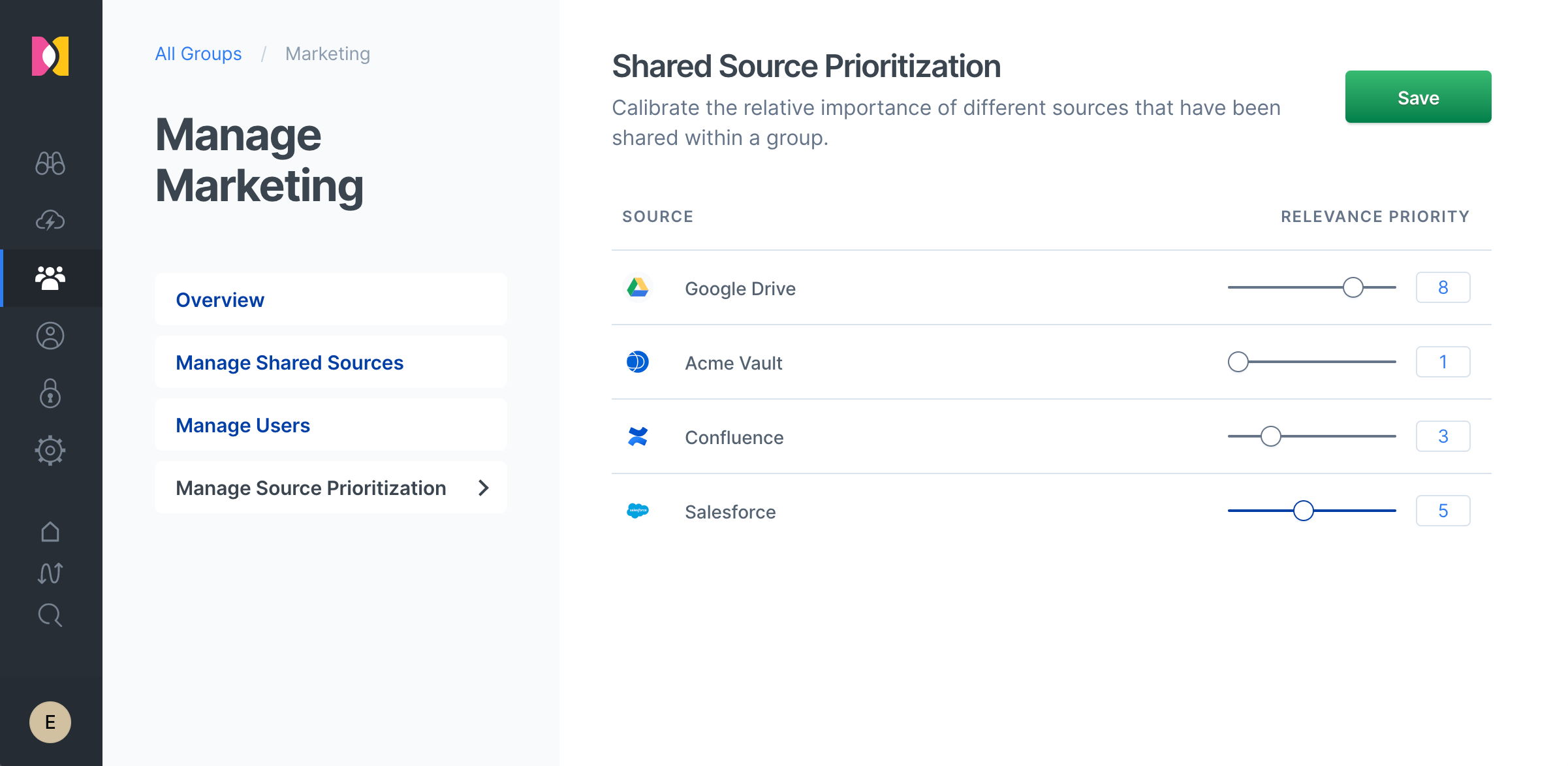Image resolution: width=1568 pixels, height=766 pixels.
Task: Click the Confluence source name
Action: click(734, 438)
